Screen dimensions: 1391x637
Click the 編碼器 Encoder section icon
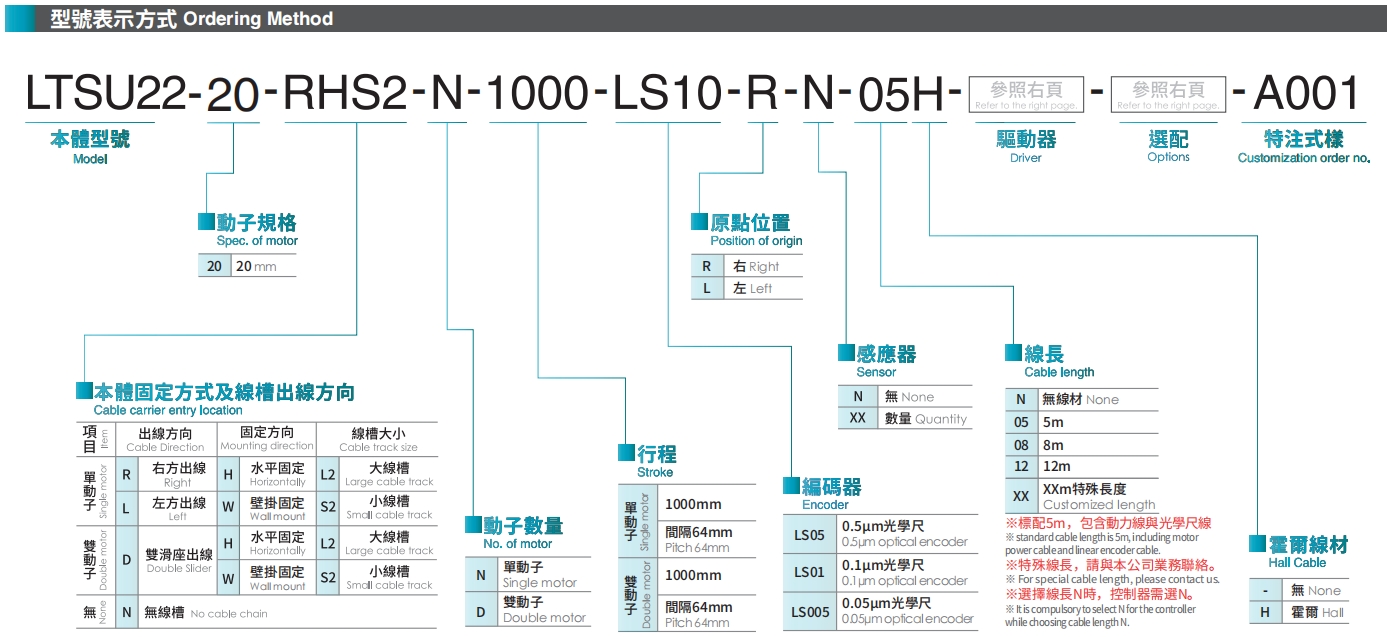tap(789, 484)
